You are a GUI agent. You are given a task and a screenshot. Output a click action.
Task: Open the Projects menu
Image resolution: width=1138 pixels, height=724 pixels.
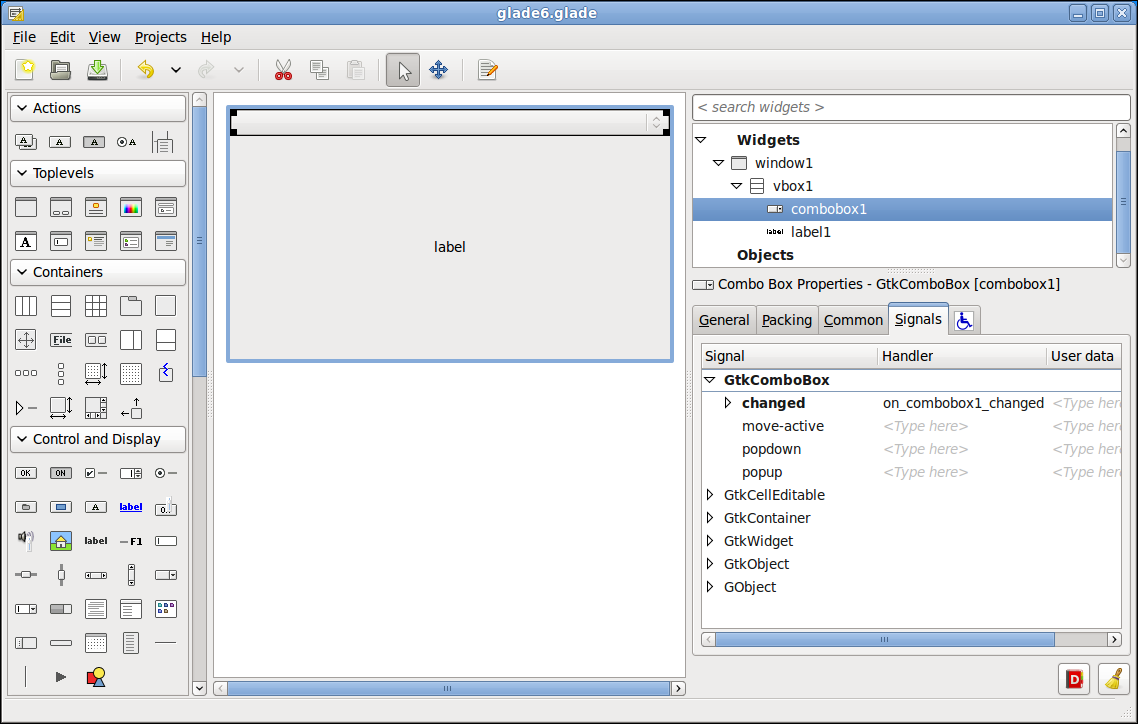click(160, 37)
